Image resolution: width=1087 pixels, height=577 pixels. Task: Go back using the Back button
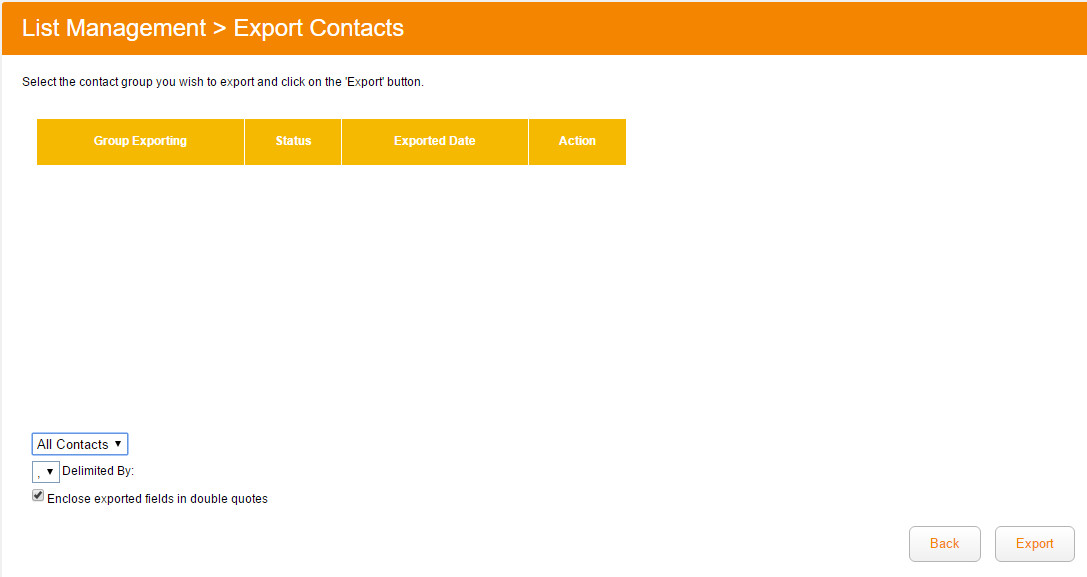coord(944,544)
